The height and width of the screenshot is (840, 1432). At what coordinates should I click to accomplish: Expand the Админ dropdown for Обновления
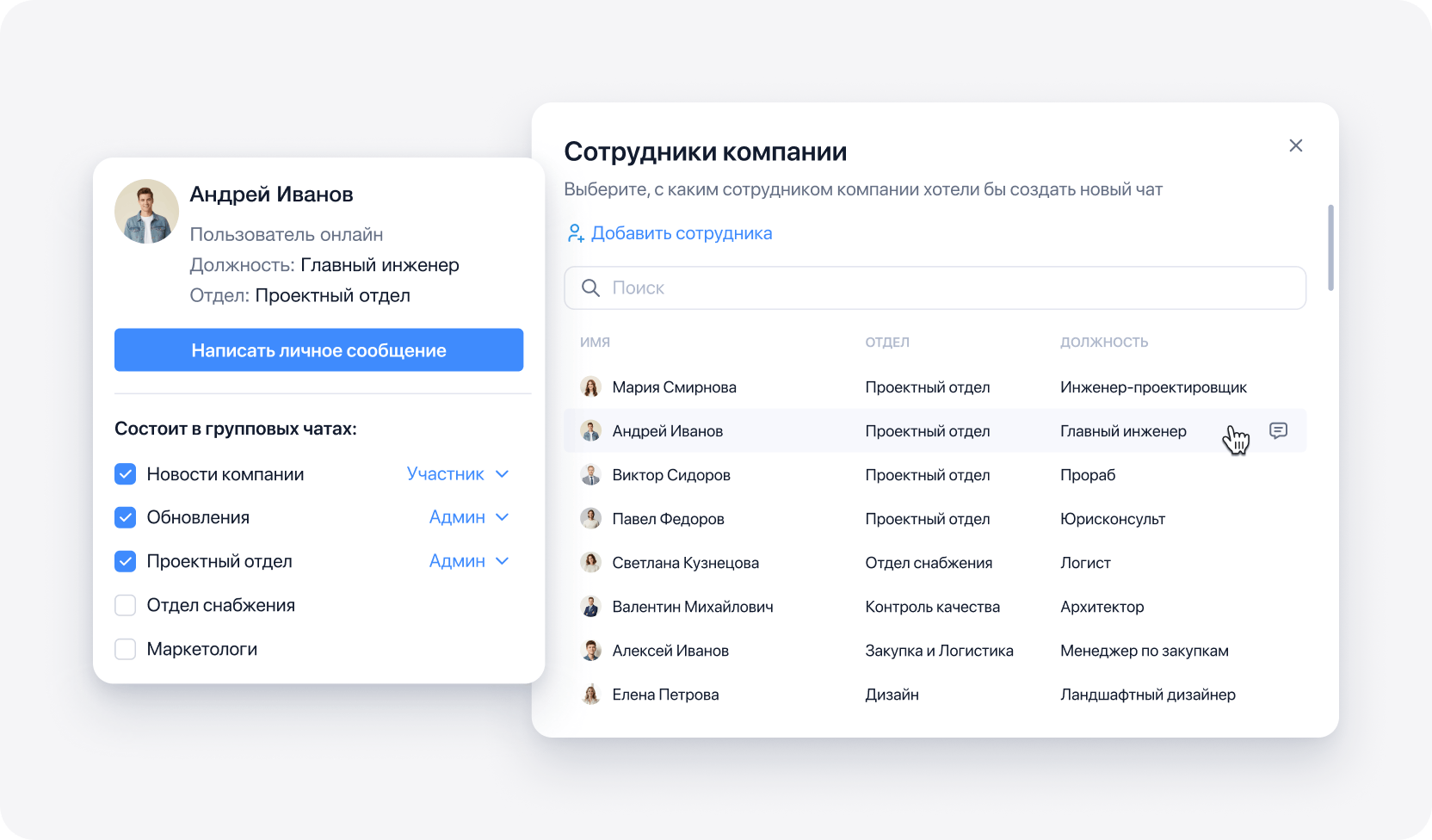(x=469, y=516)
